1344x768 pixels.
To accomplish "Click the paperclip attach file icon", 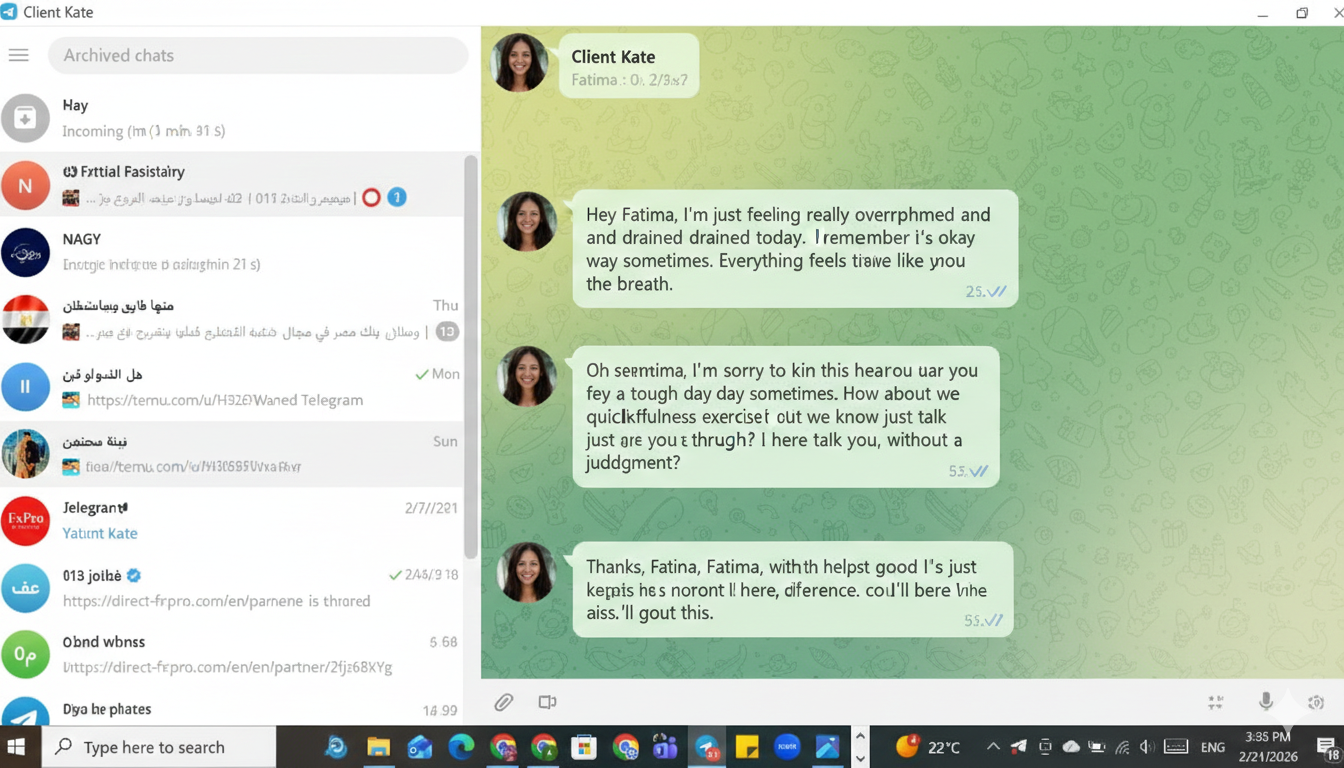I will click(x=504, y=702).
